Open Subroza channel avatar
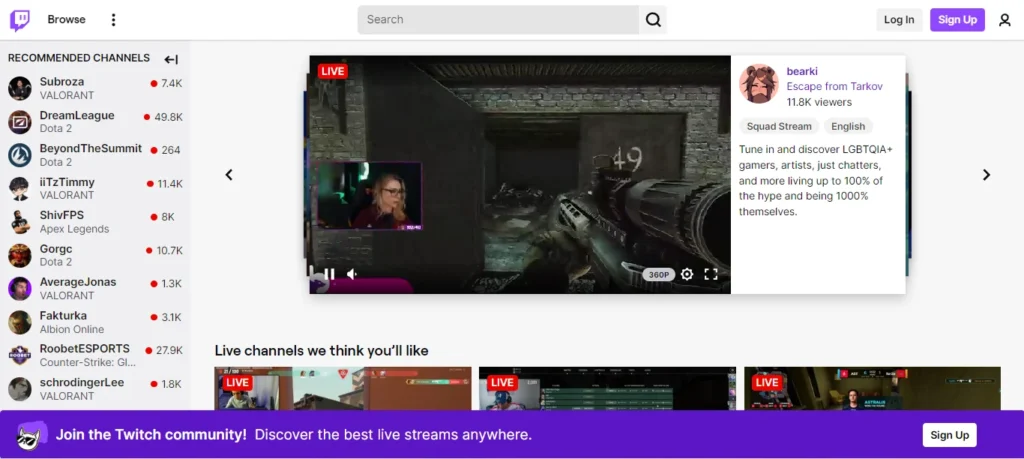The width and height of the screenshot is (1024, 459). [20, 88]
